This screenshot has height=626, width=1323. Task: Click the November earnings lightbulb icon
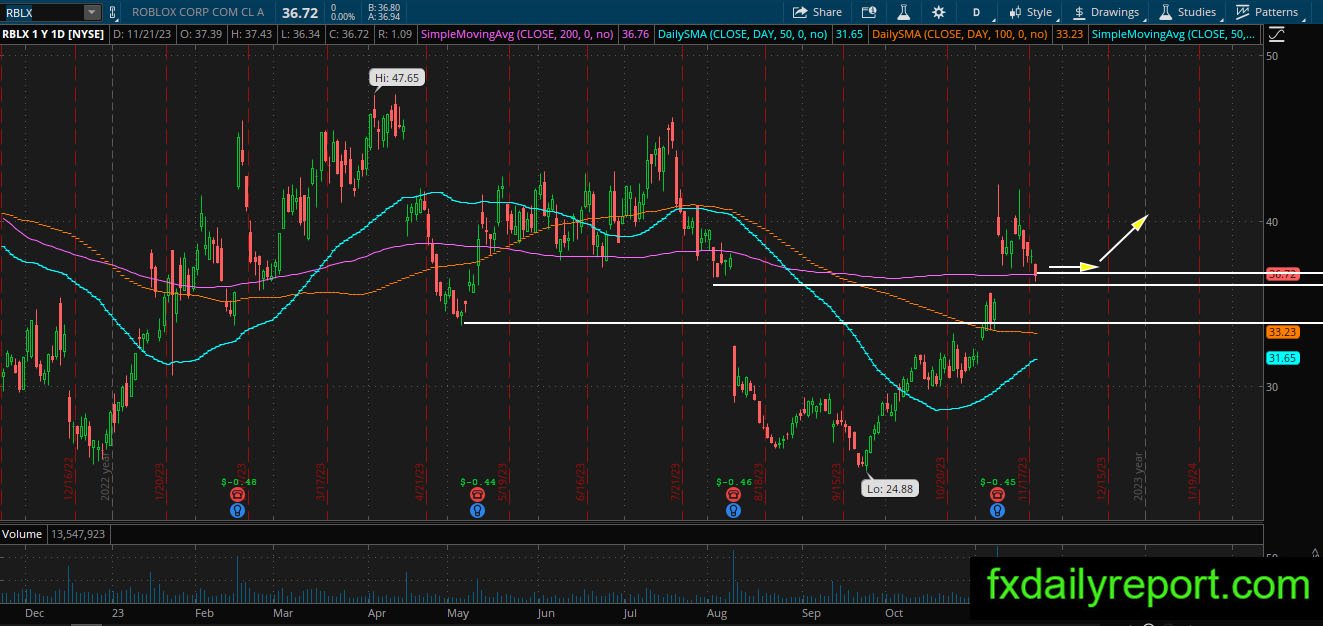(x=997, y=510)
